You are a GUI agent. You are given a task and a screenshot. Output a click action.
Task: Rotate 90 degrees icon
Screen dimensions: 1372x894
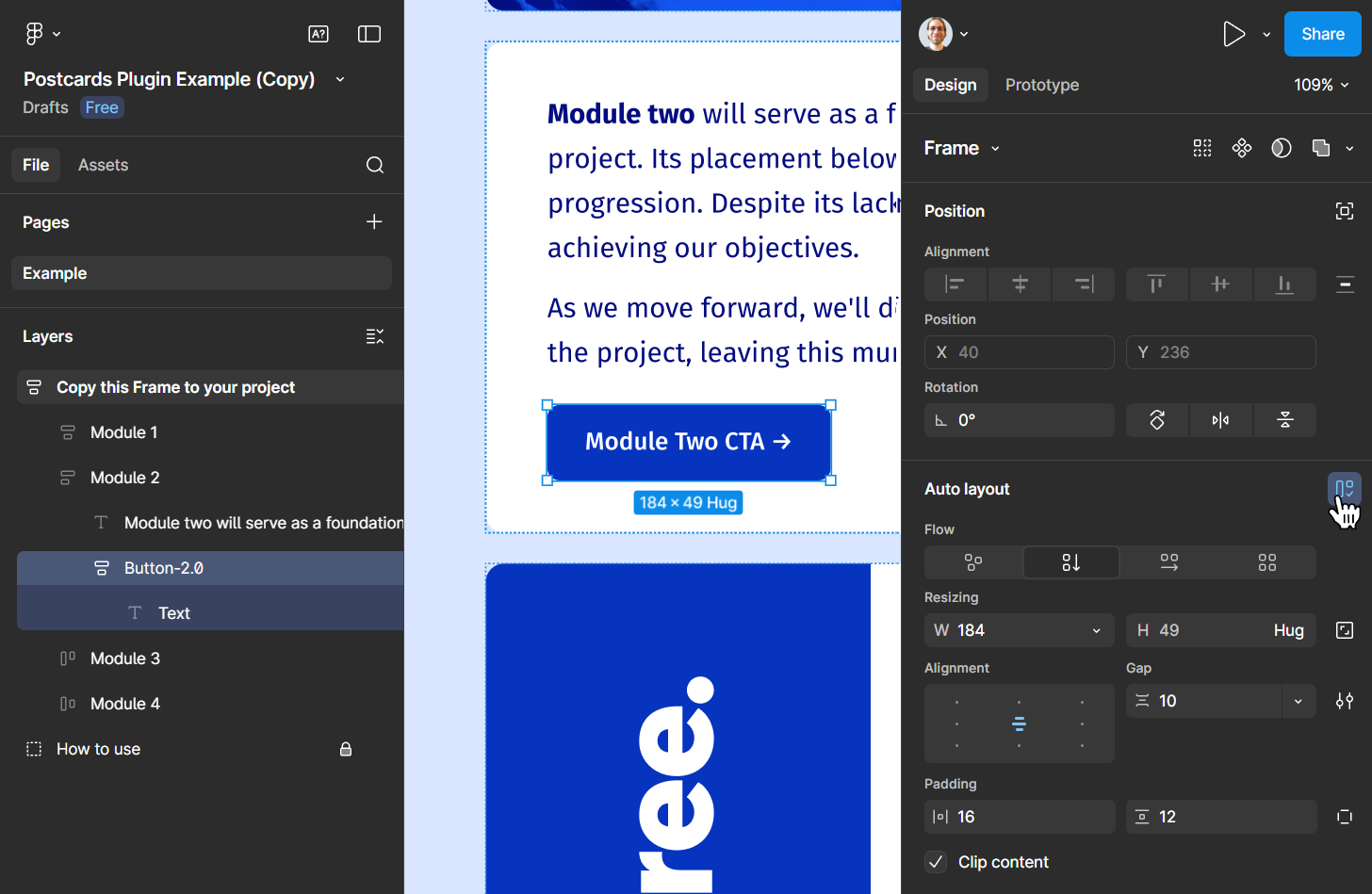(1157, 420)
